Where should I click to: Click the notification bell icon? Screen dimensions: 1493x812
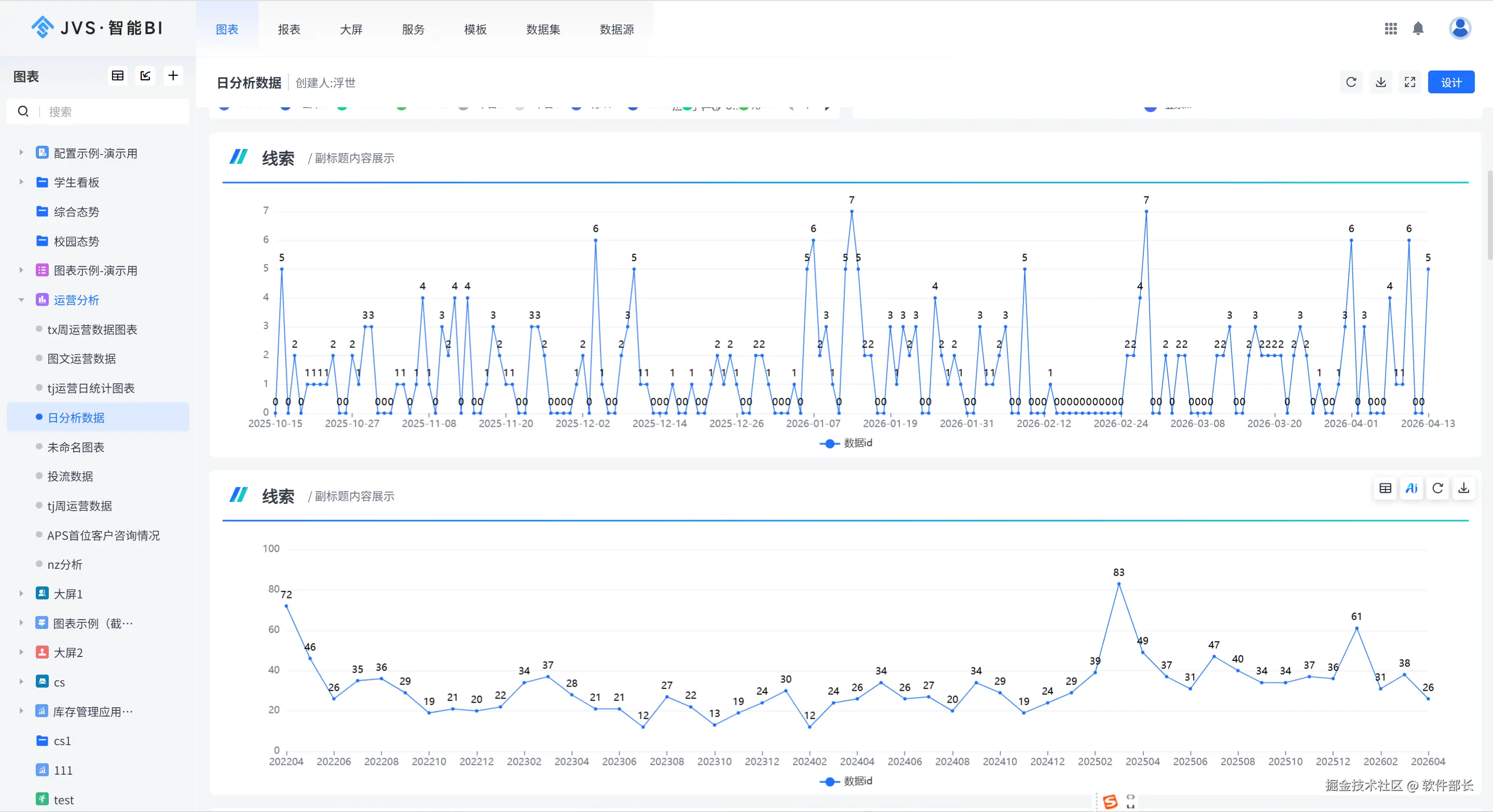(1418, 29)
